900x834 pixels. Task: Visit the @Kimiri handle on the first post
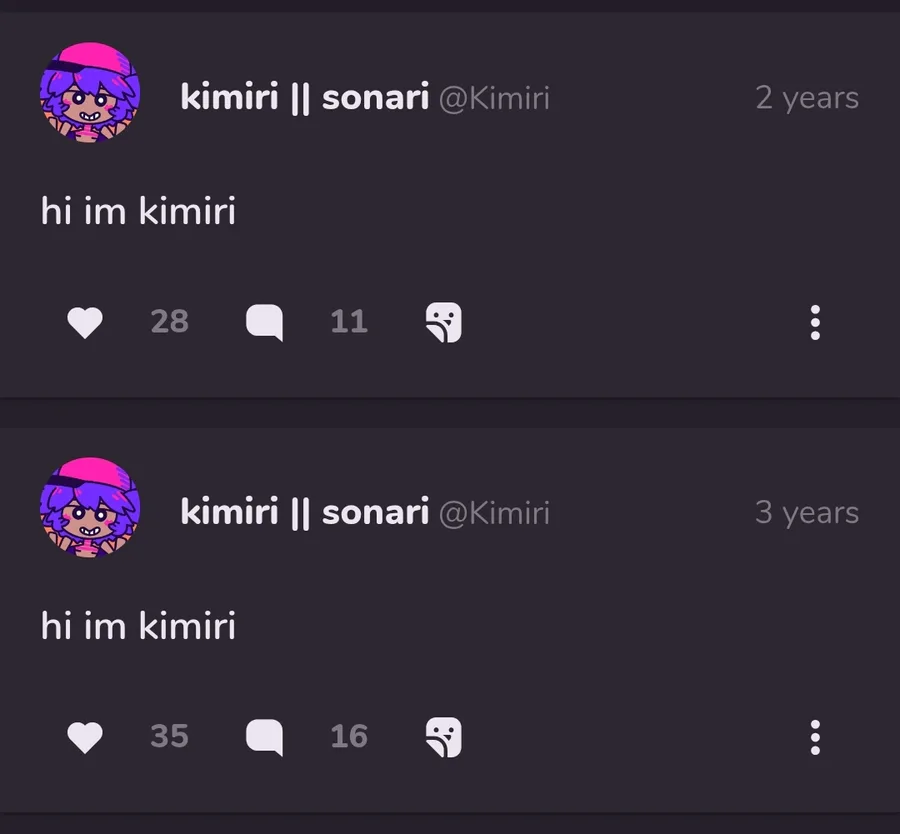pos(494,99)
